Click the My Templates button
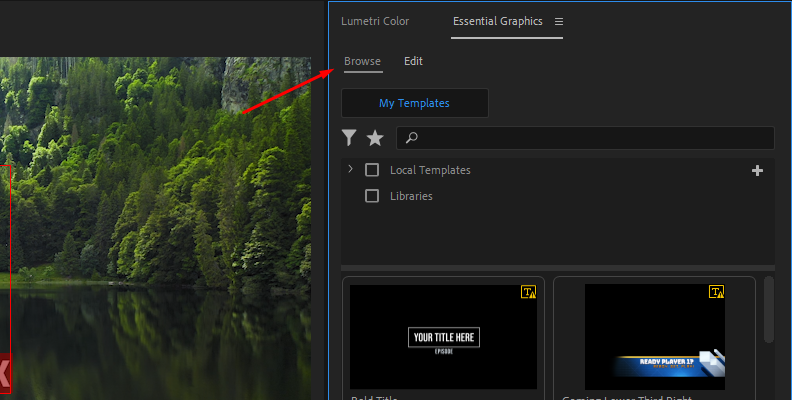Viewport: 792px width, 400px height. [x=414, y=103]
